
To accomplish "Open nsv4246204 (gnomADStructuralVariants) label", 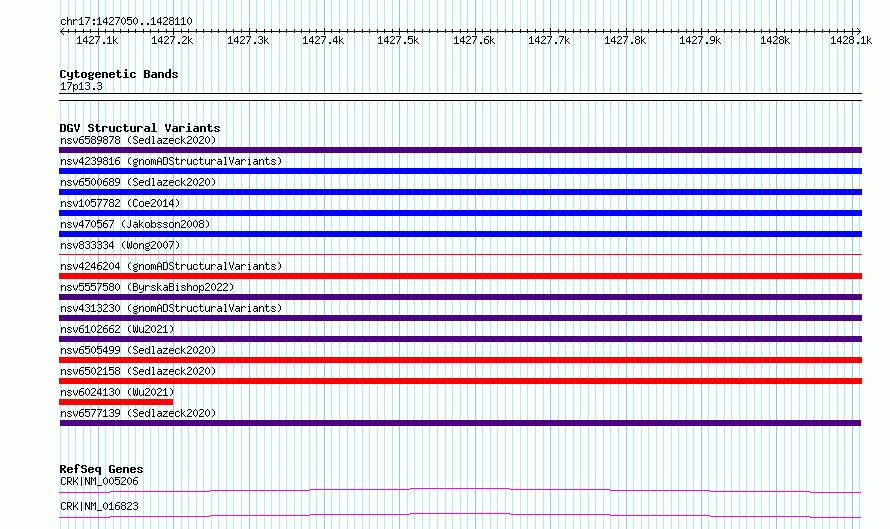I will [x=171, y=266].
